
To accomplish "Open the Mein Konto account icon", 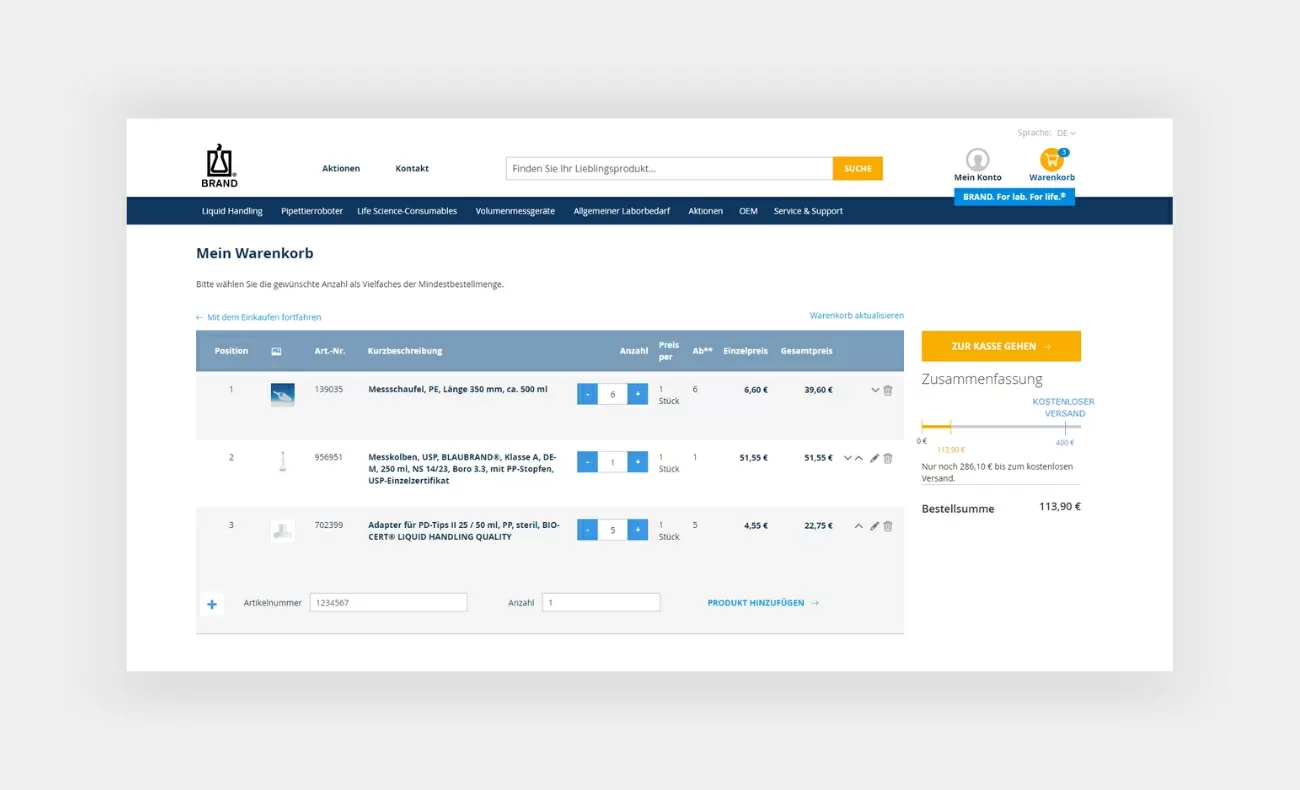I will click(x=977, y=161).
